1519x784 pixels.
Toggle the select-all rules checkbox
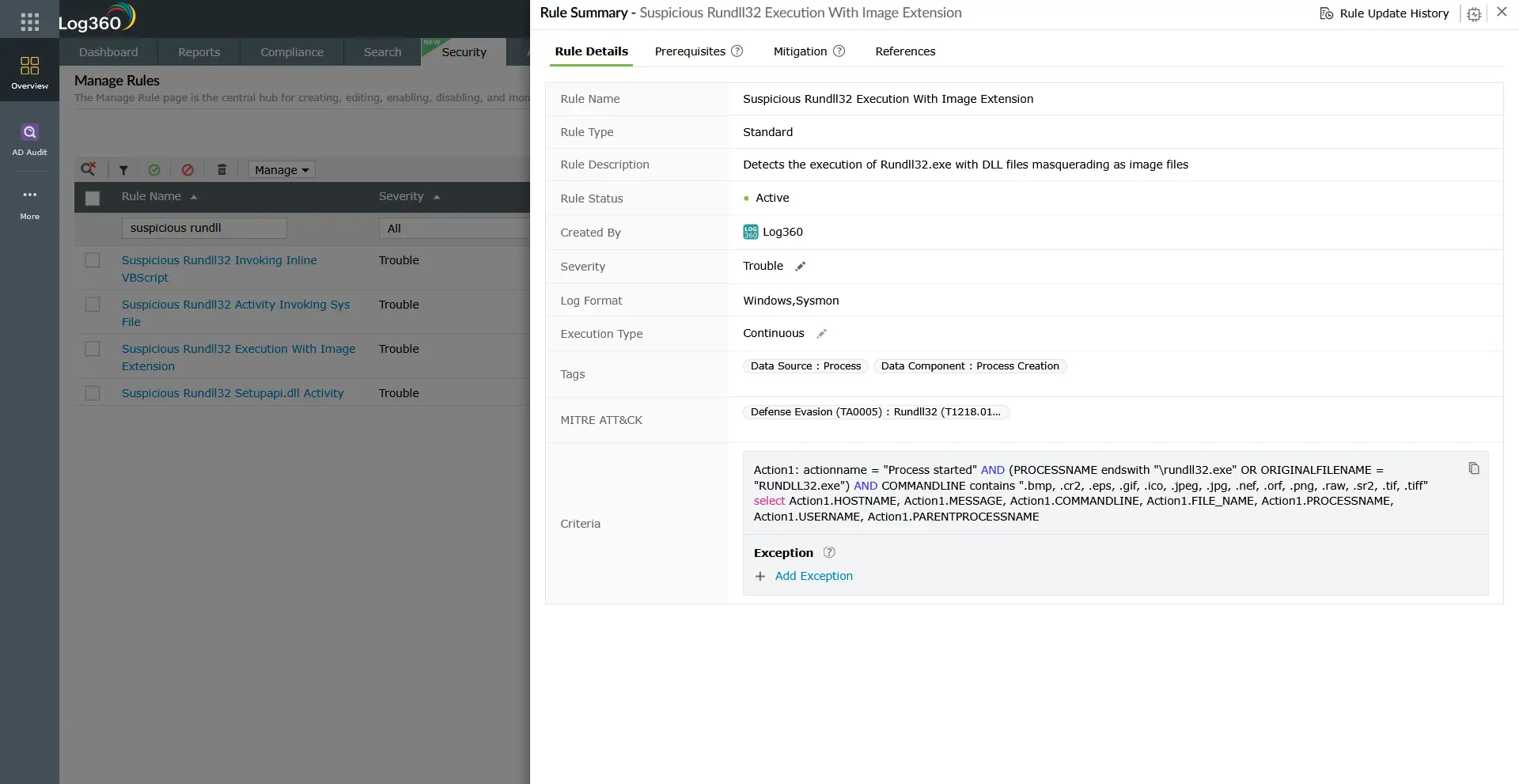(93, 198)
